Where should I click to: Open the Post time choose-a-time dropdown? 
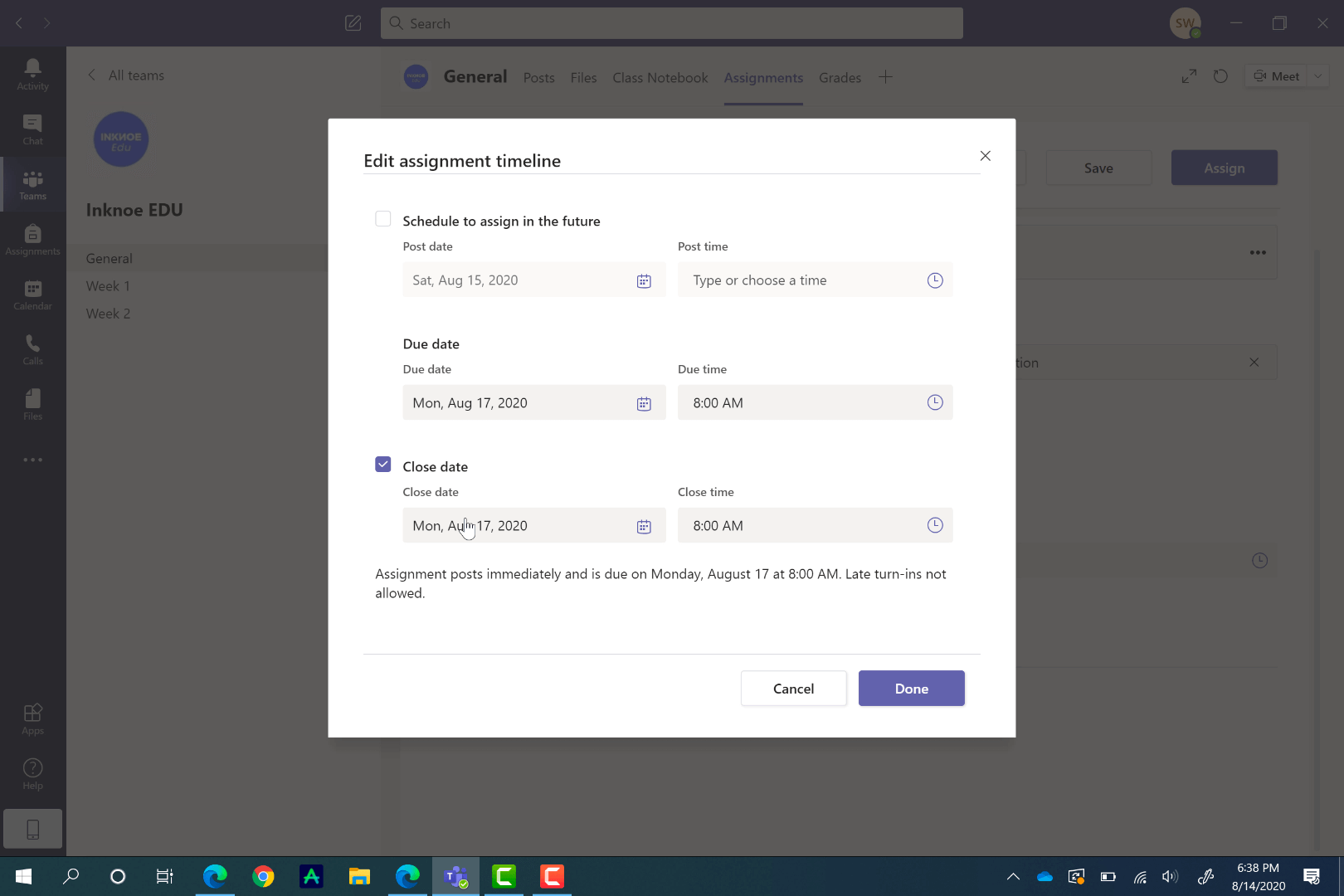click(935, 280)
